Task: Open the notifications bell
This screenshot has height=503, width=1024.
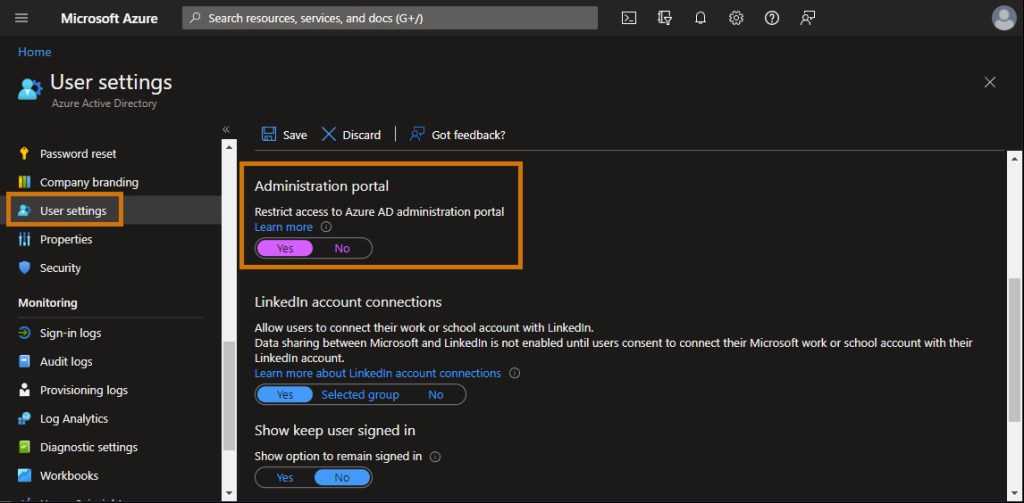Action: [x=700, y=18]
